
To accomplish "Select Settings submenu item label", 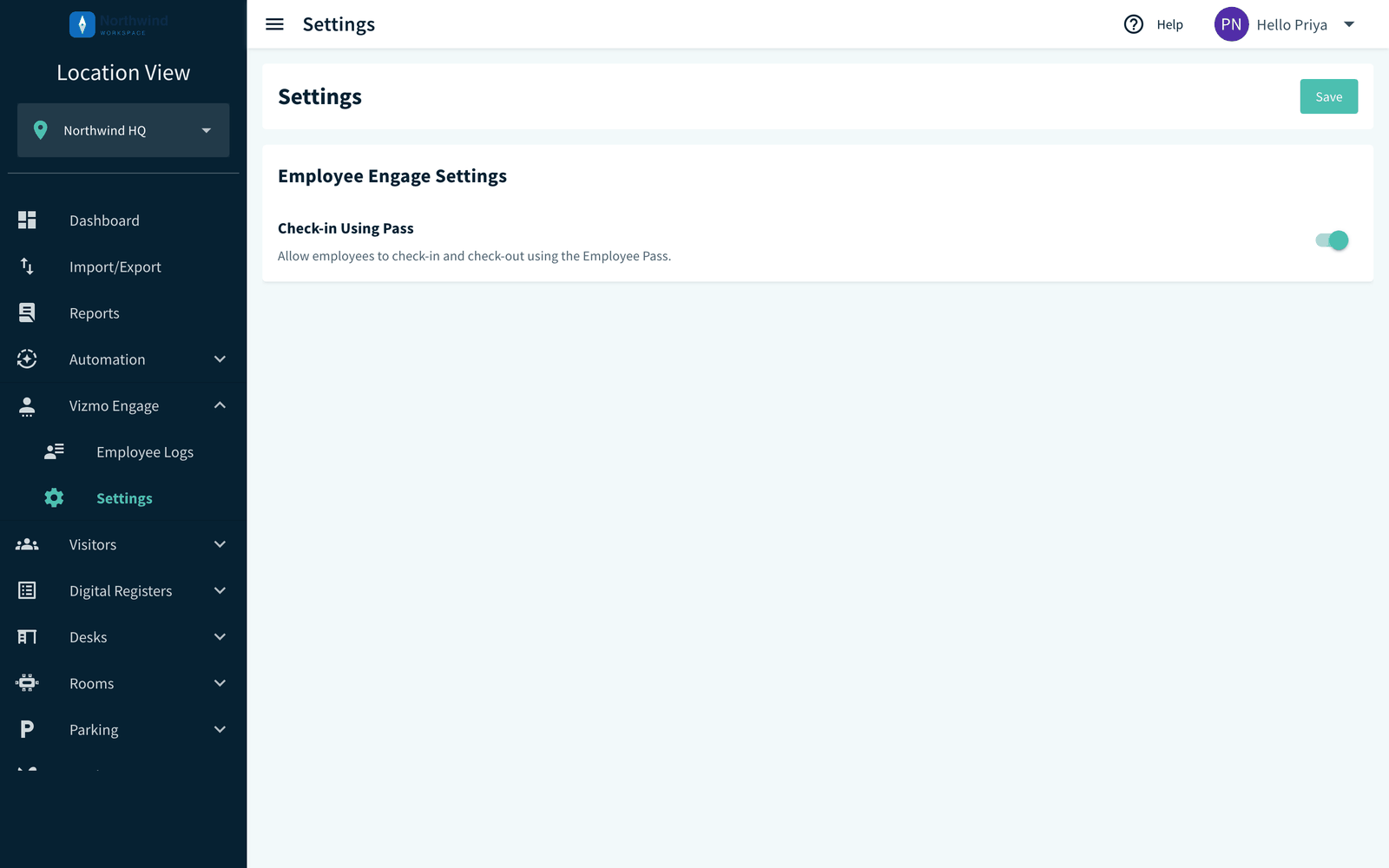I will pos(124,498).
